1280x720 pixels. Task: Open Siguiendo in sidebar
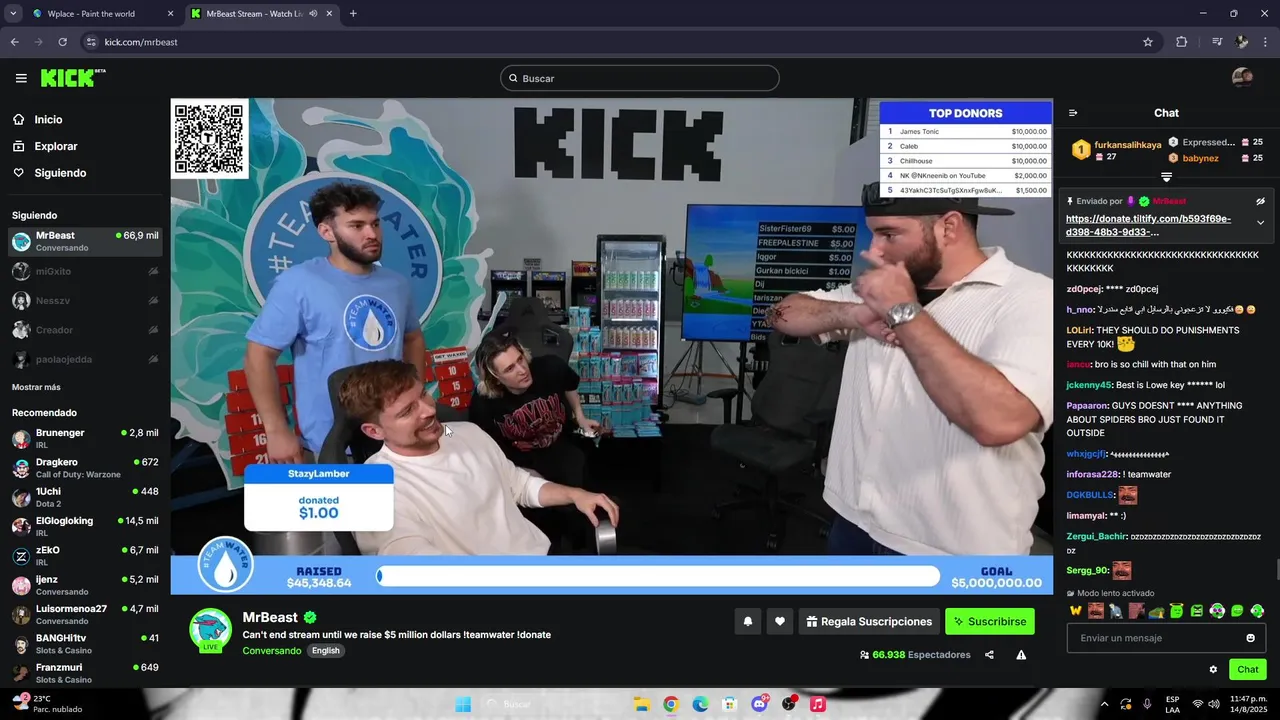pyautogui.click(x=60, y=173)
